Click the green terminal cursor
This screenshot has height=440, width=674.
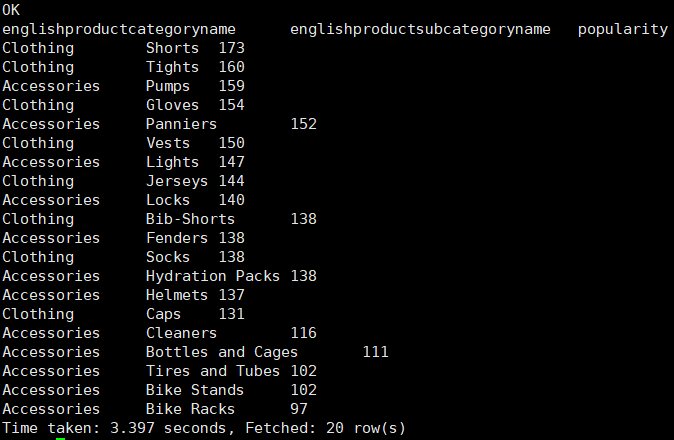(x=61, y=439)
